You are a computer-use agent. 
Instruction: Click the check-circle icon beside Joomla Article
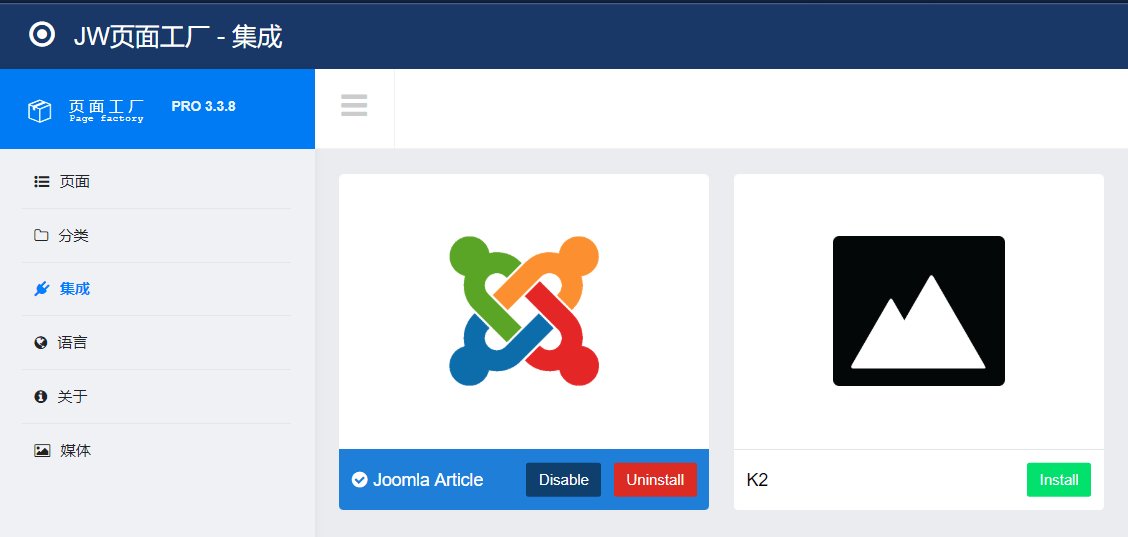point(360,479)
